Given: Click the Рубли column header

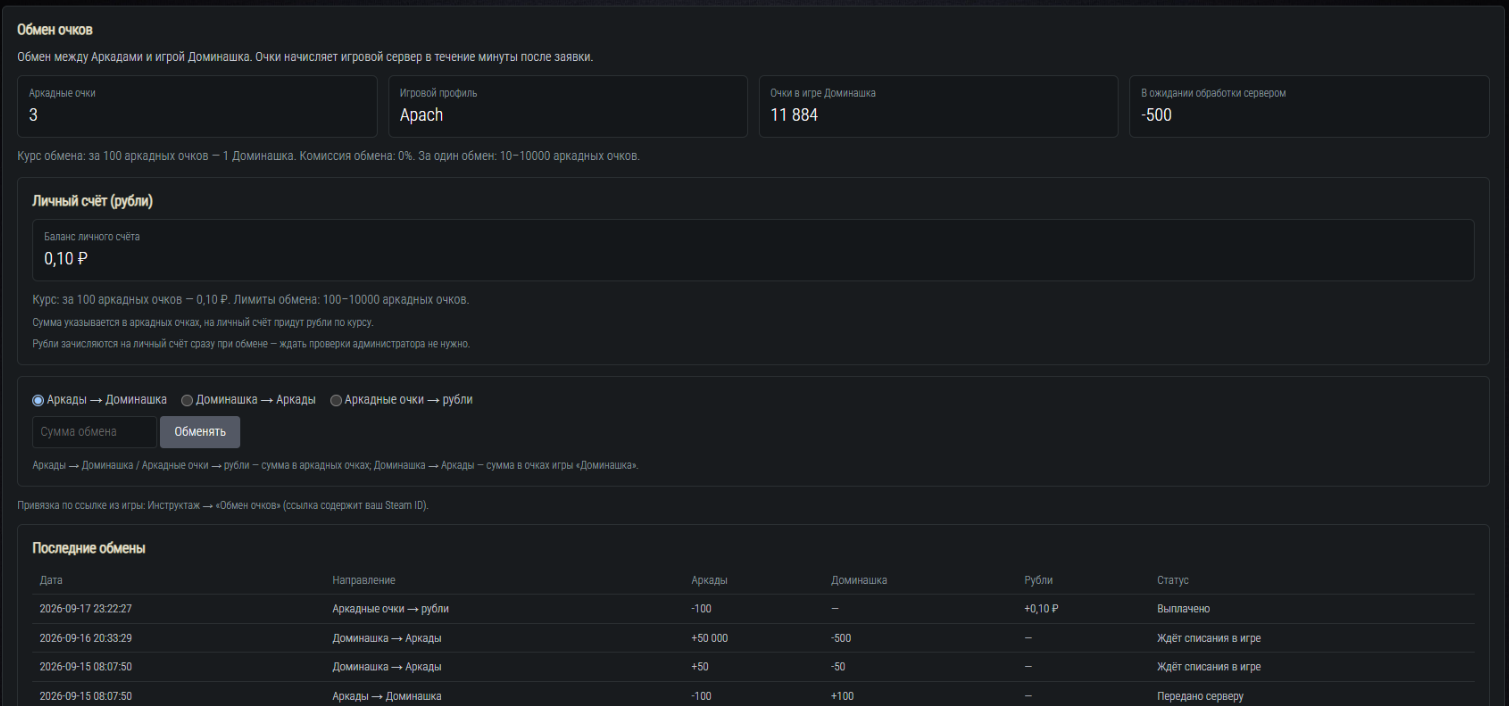Looking at the screenshot, I should (x=1039, y=580).
